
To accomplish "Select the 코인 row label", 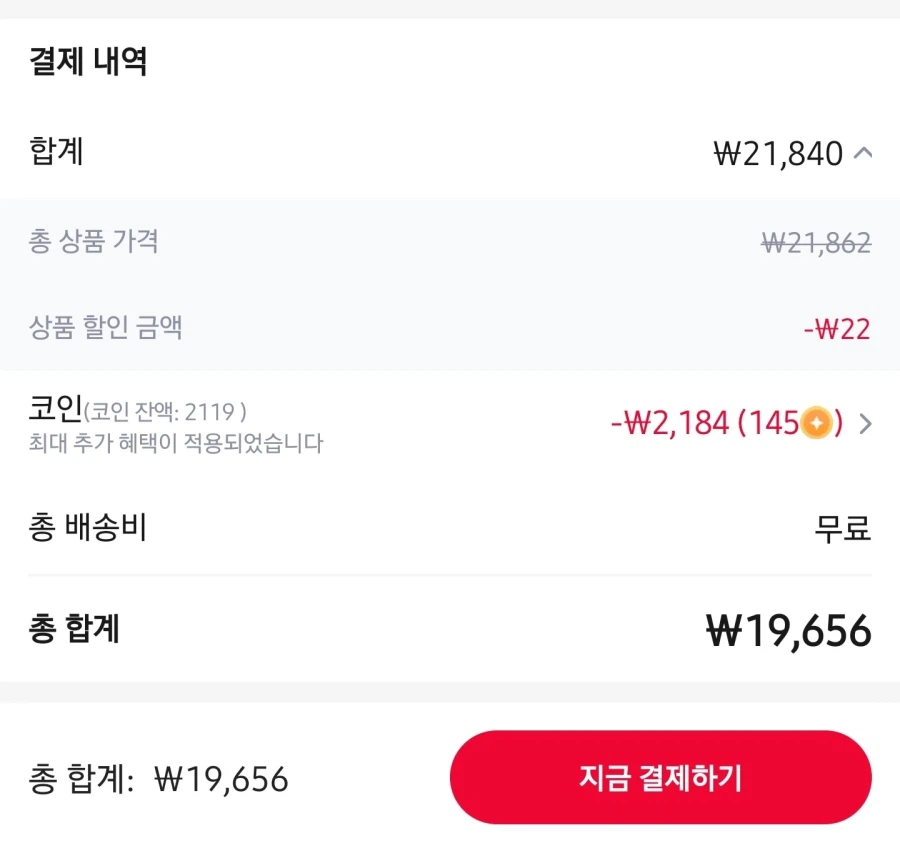I will point(55,409).
